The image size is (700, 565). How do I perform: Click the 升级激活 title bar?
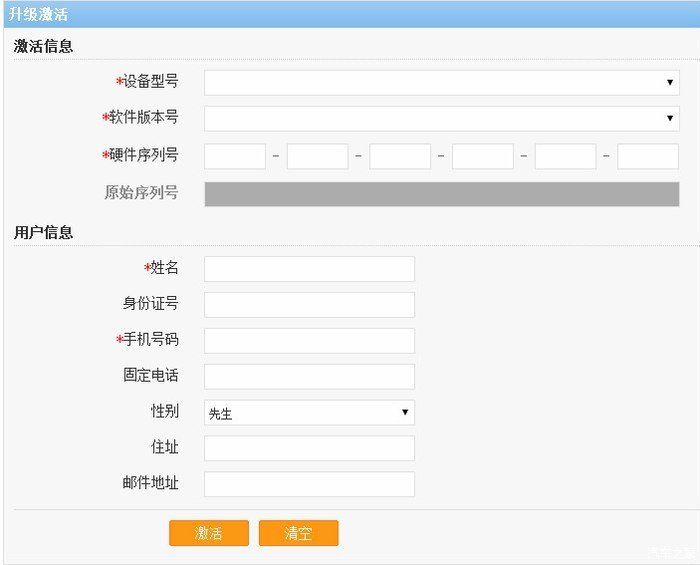[350, 14]
